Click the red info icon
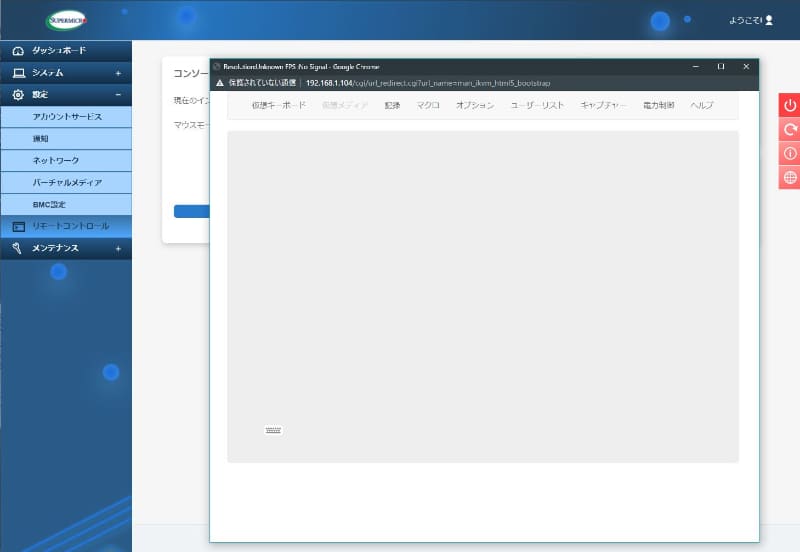This screenshot has height=552, width=800. pos(790,154)
